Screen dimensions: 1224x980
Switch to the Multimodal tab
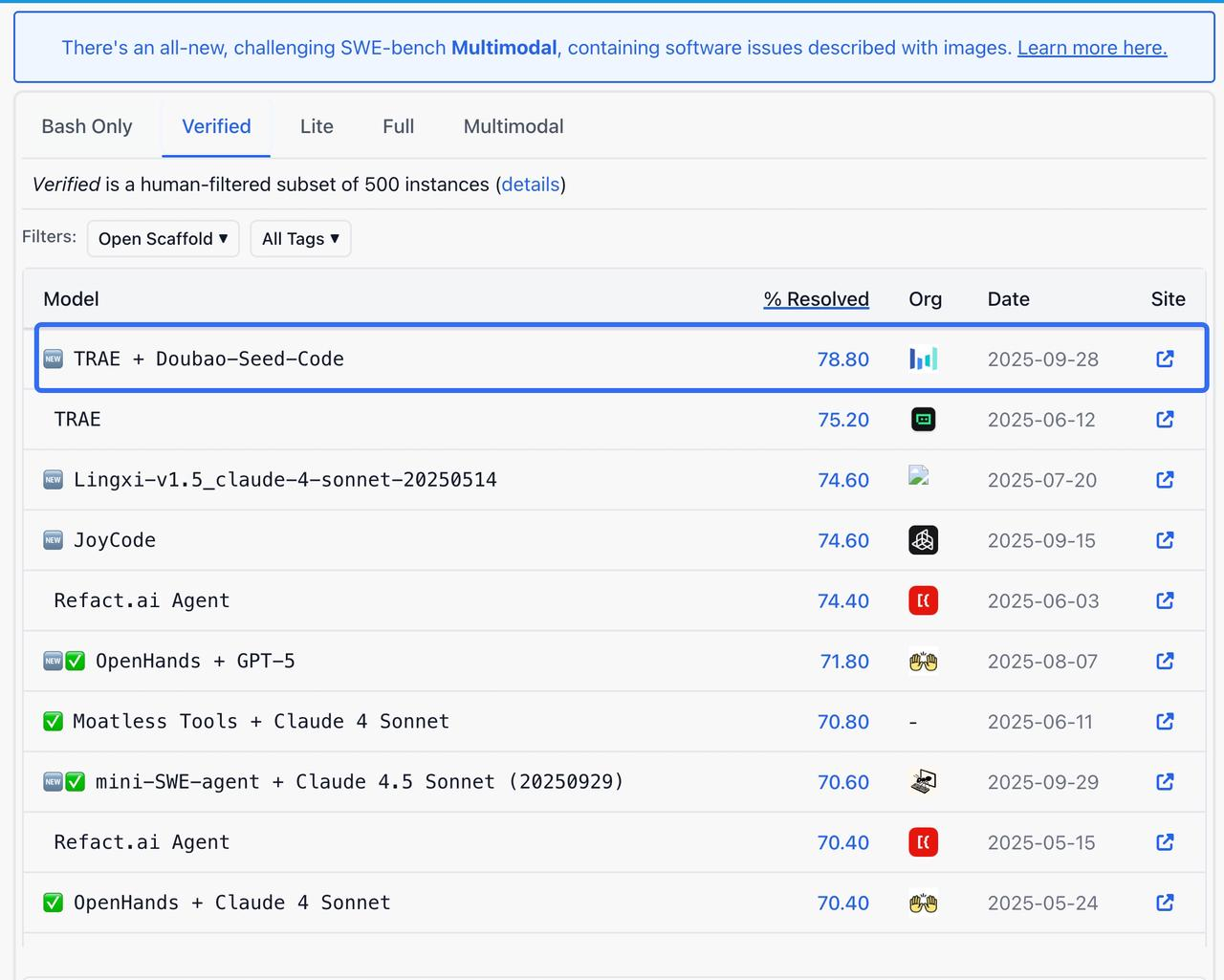point(513,126)
